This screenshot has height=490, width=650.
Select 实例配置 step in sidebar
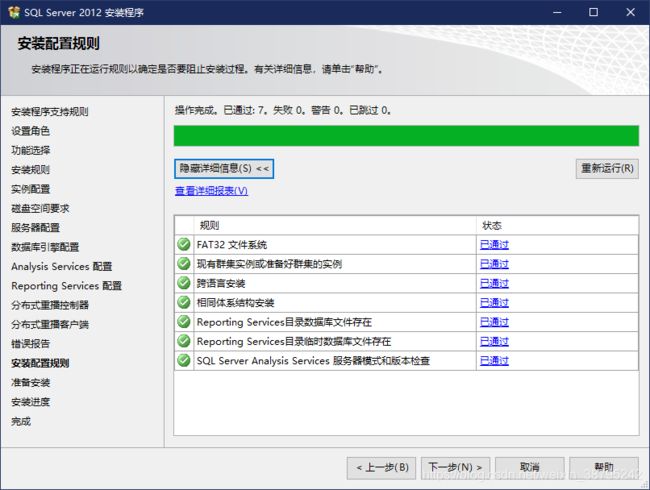(x=31, y=189)
